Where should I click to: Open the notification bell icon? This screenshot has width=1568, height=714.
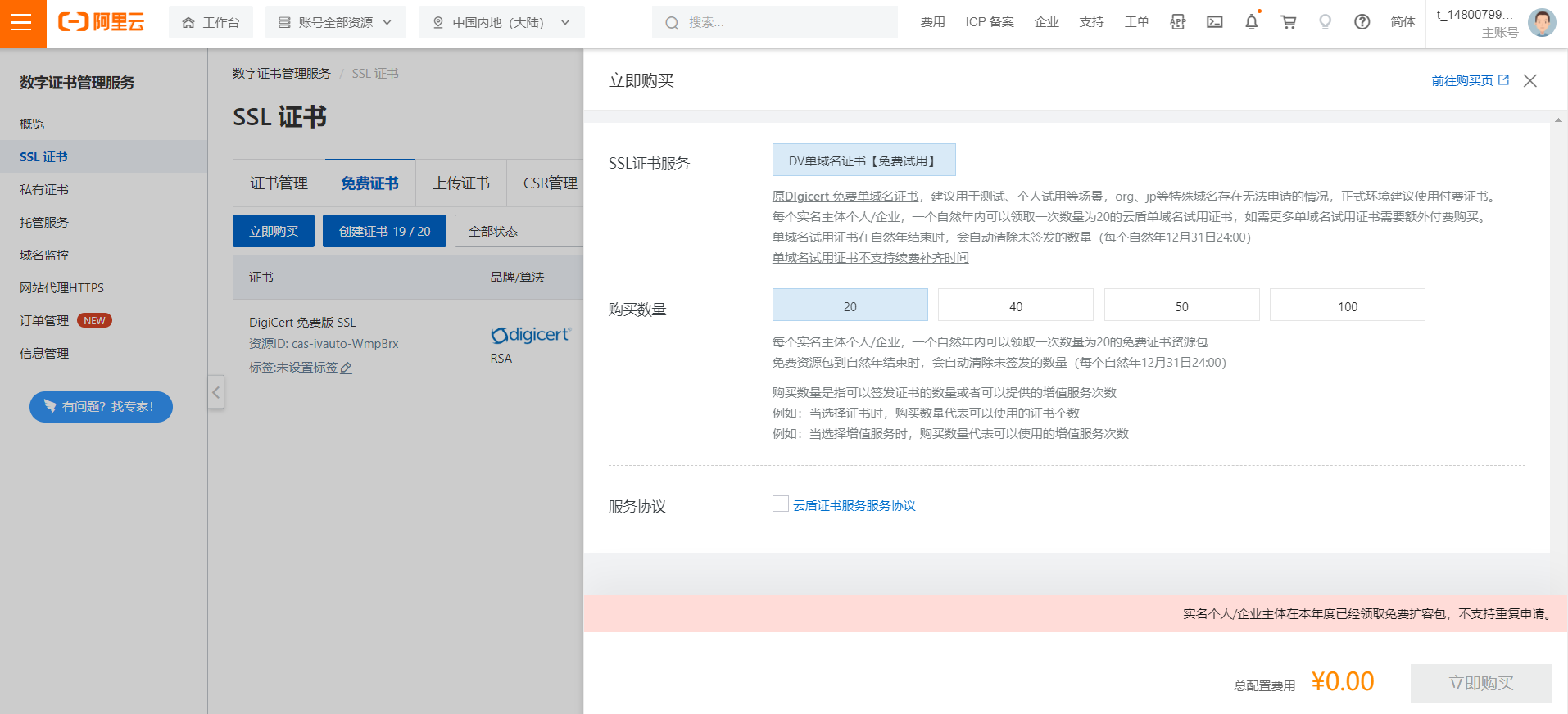tap(1252, 22)
